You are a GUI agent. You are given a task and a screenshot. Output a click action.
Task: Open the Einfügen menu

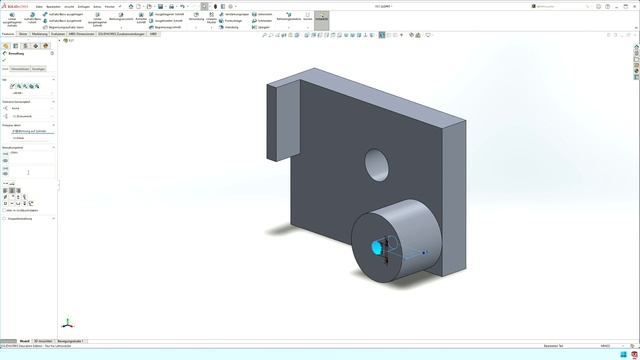(84, 7)
